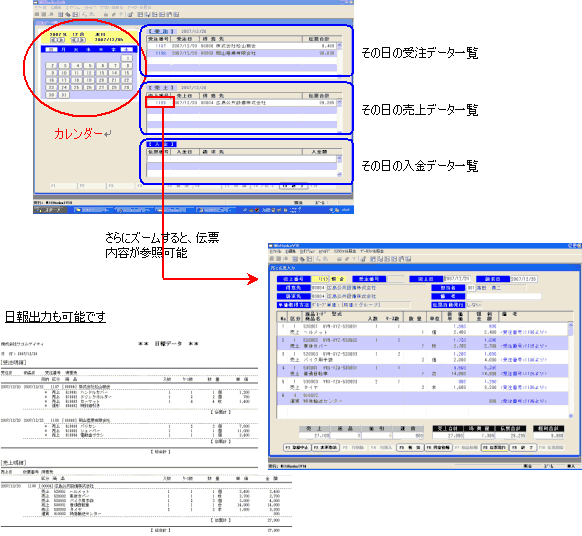Go to previous year in calendar header
This screenshot has height=536, width=582.
(53, 40)
